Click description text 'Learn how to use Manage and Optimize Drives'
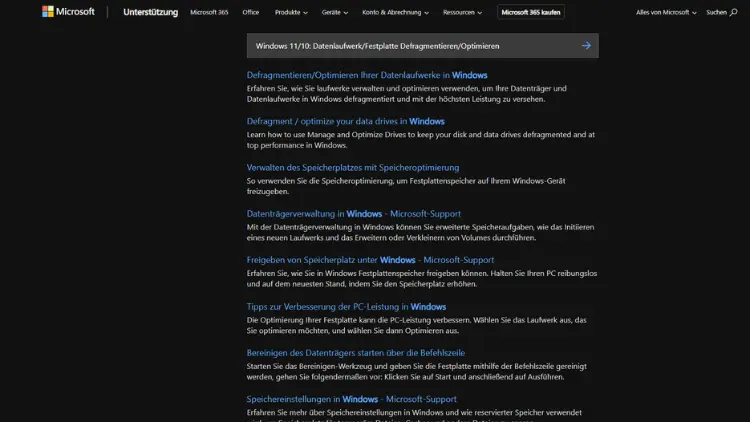750x422 pixels. [421, 140]
